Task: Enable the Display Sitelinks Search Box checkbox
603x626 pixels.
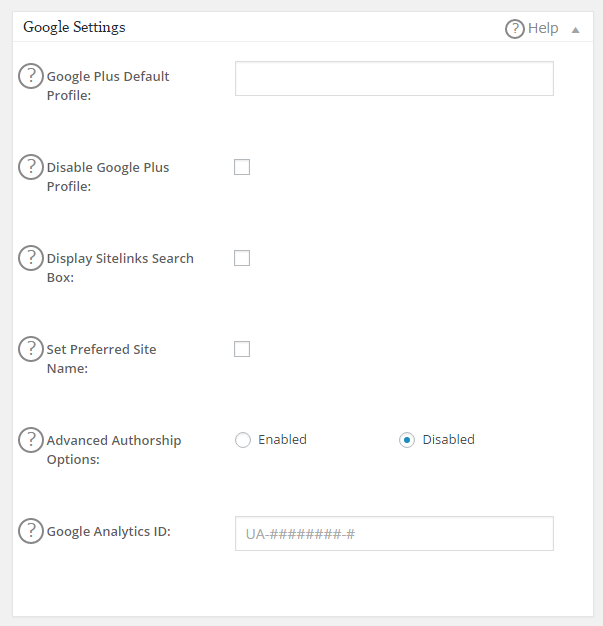Action: coord(242,258)
